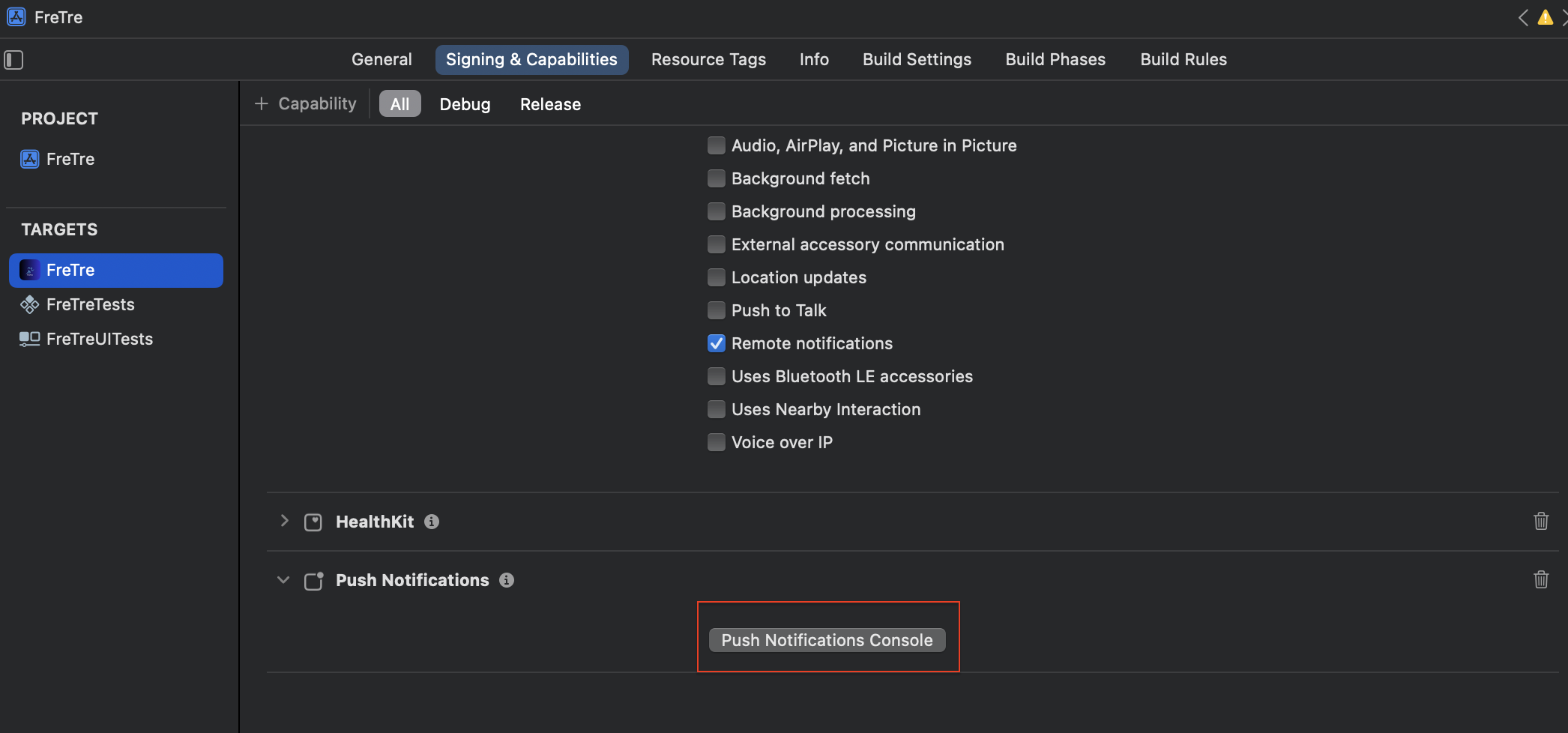Delete Push Notifications capability with trash icon
1568x733 pixels.
click(1540, 579)
